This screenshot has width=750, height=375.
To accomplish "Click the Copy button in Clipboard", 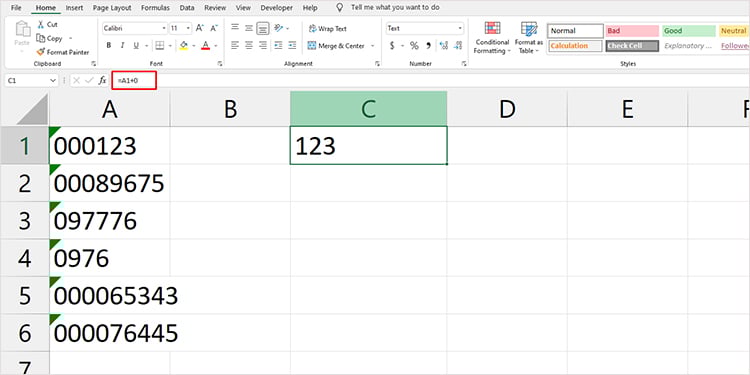I will click(50, 38).
